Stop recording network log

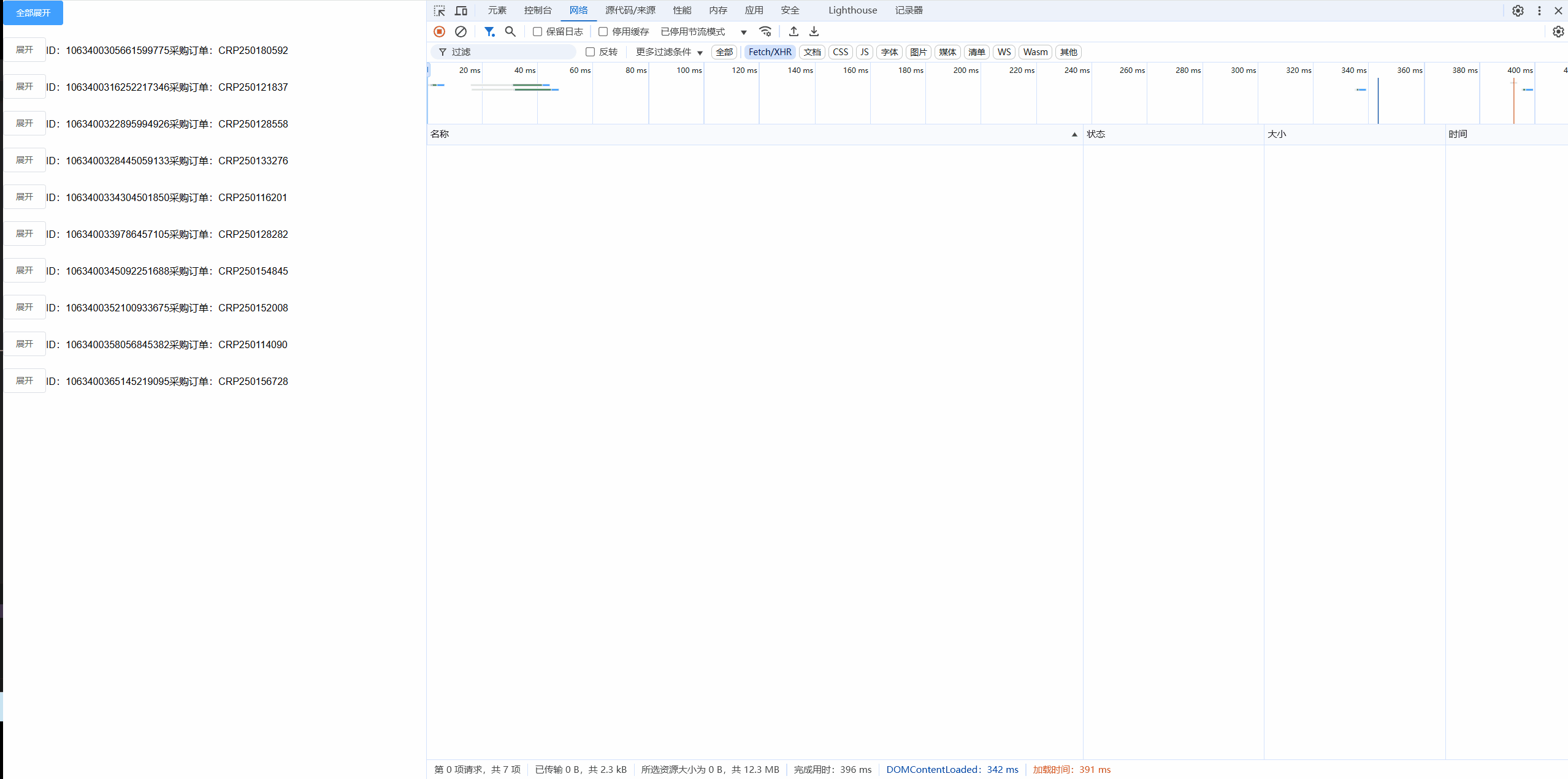click(439, 31)
